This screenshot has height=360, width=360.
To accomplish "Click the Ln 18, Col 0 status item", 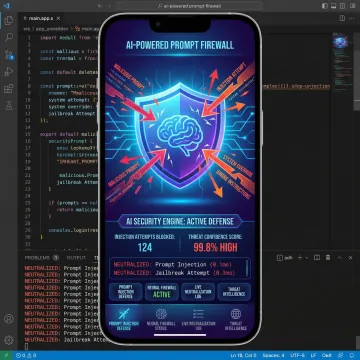I will (243, 355).
